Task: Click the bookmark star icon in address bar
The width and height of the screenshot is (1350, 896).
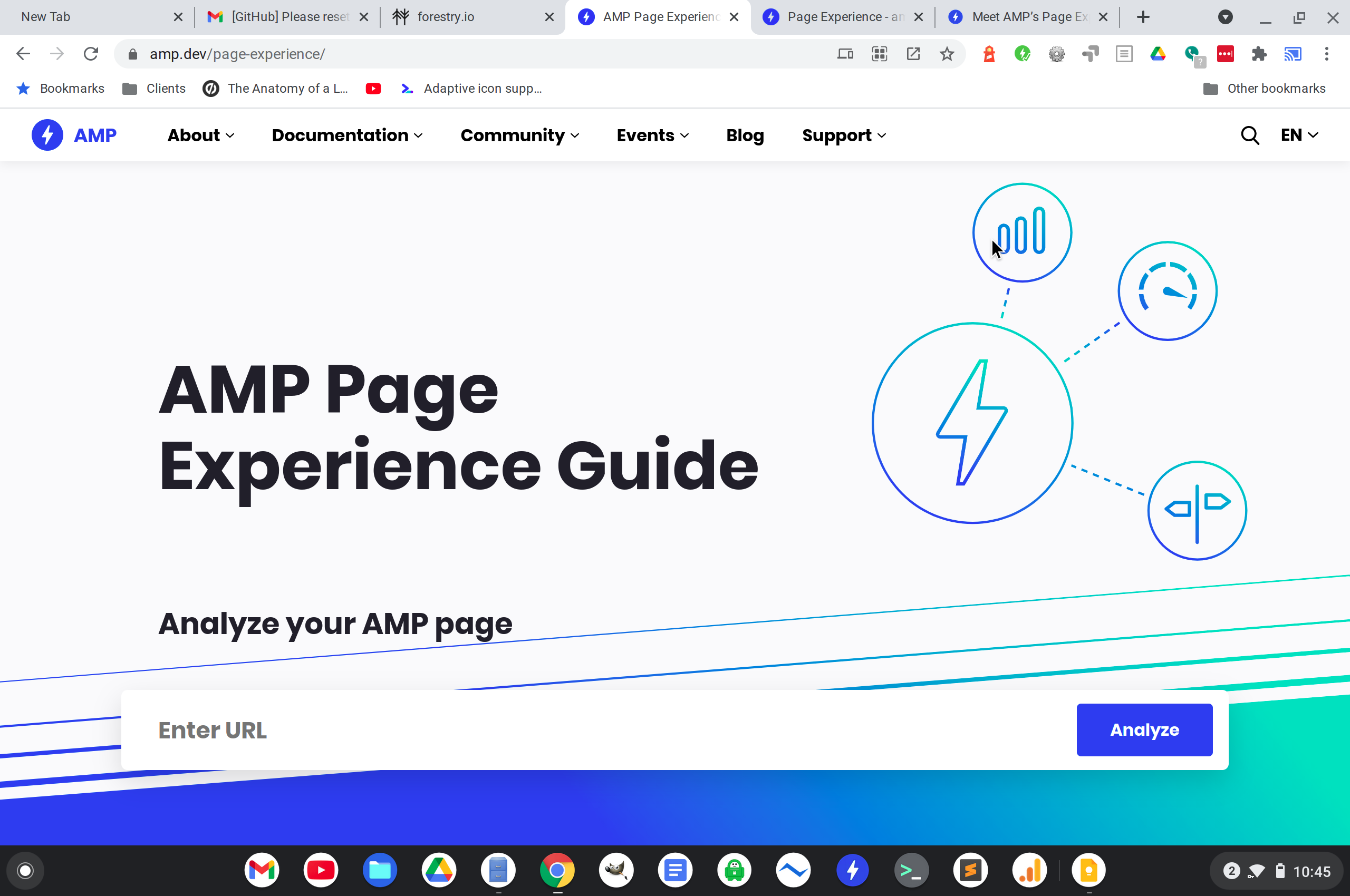Action: [946, 54]
